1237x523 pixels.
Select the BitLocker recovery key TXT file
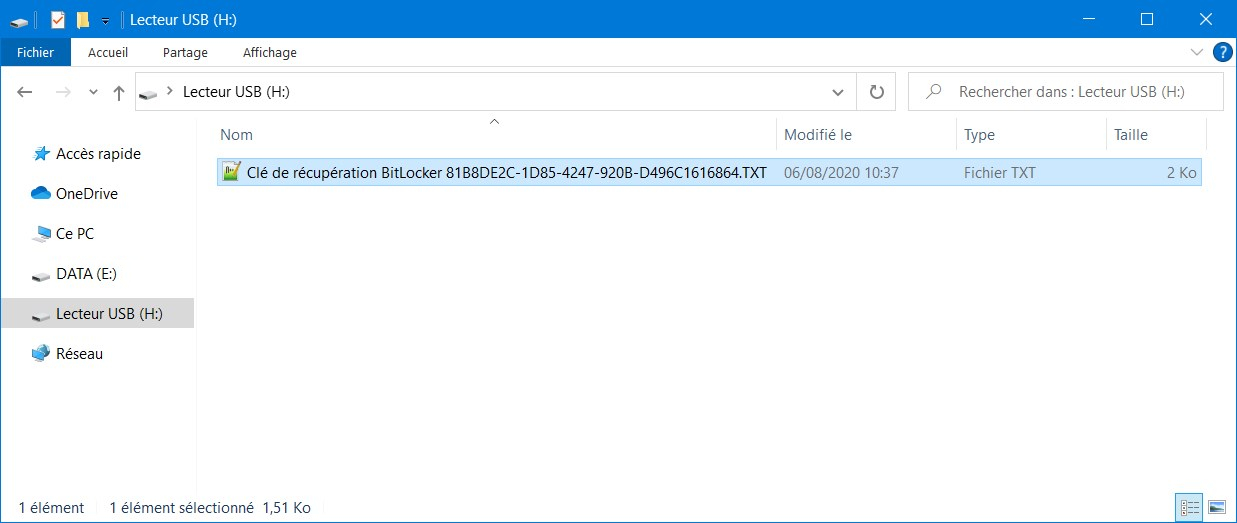[x=709, y=172]
